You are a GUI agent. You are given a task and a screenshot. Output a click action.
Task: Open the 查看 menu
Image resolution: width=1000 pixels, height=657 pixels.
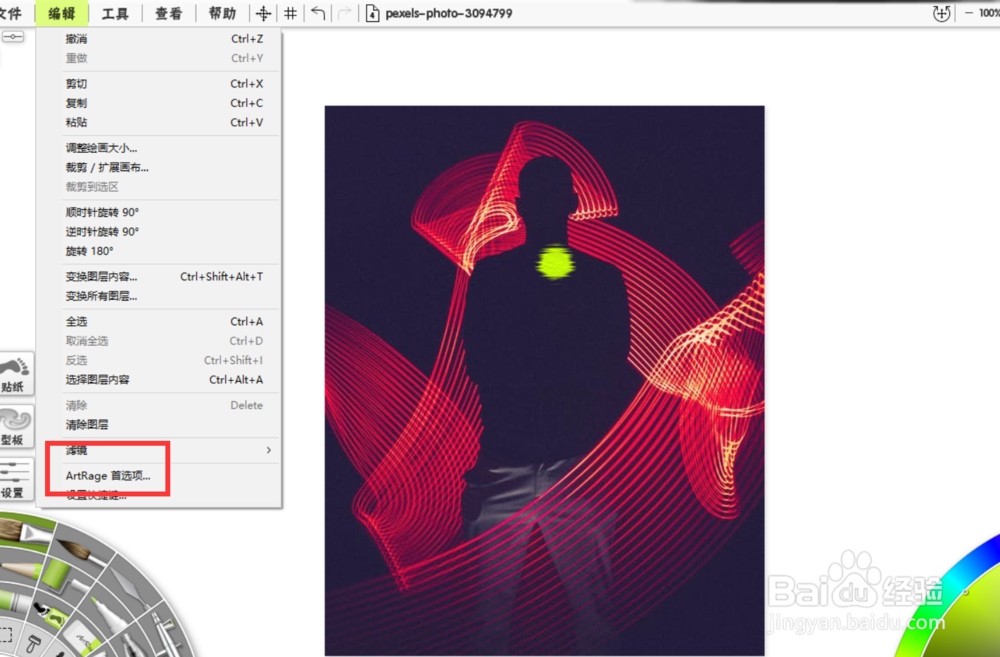(x=168, y=13)
